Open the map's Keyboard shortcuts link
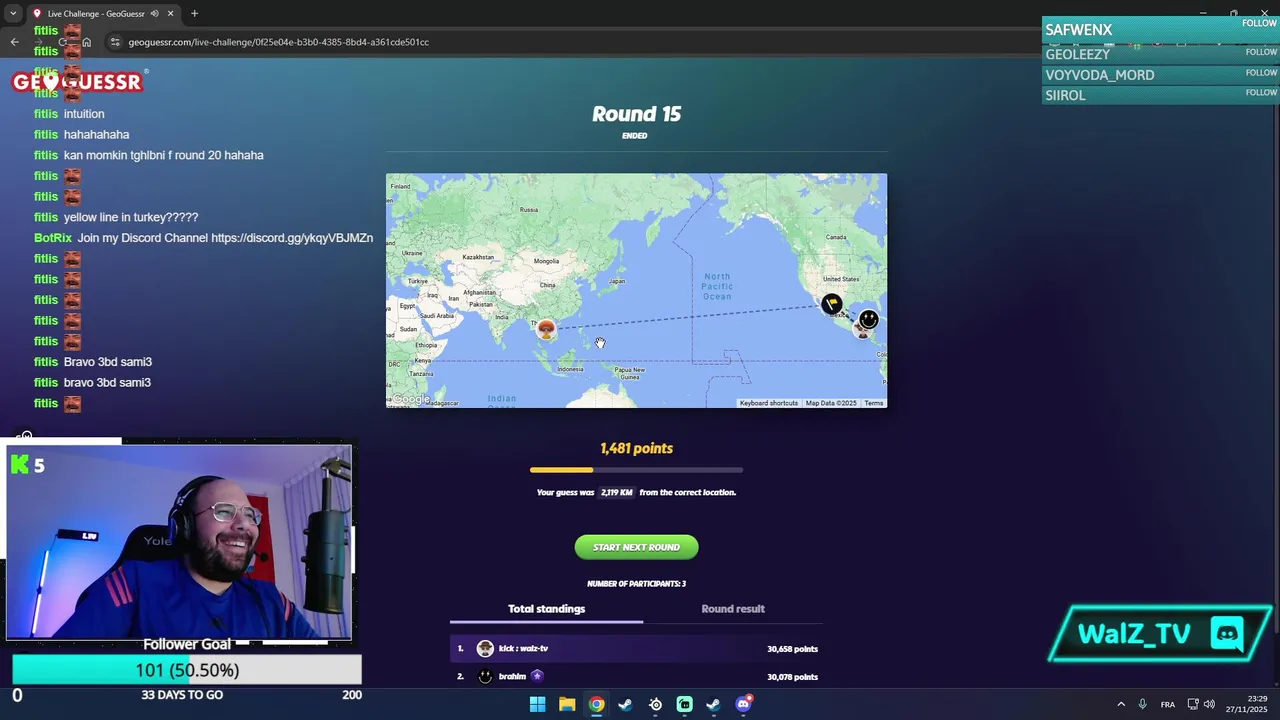The width and height of the screenshot is (1280, 720). 769,403
